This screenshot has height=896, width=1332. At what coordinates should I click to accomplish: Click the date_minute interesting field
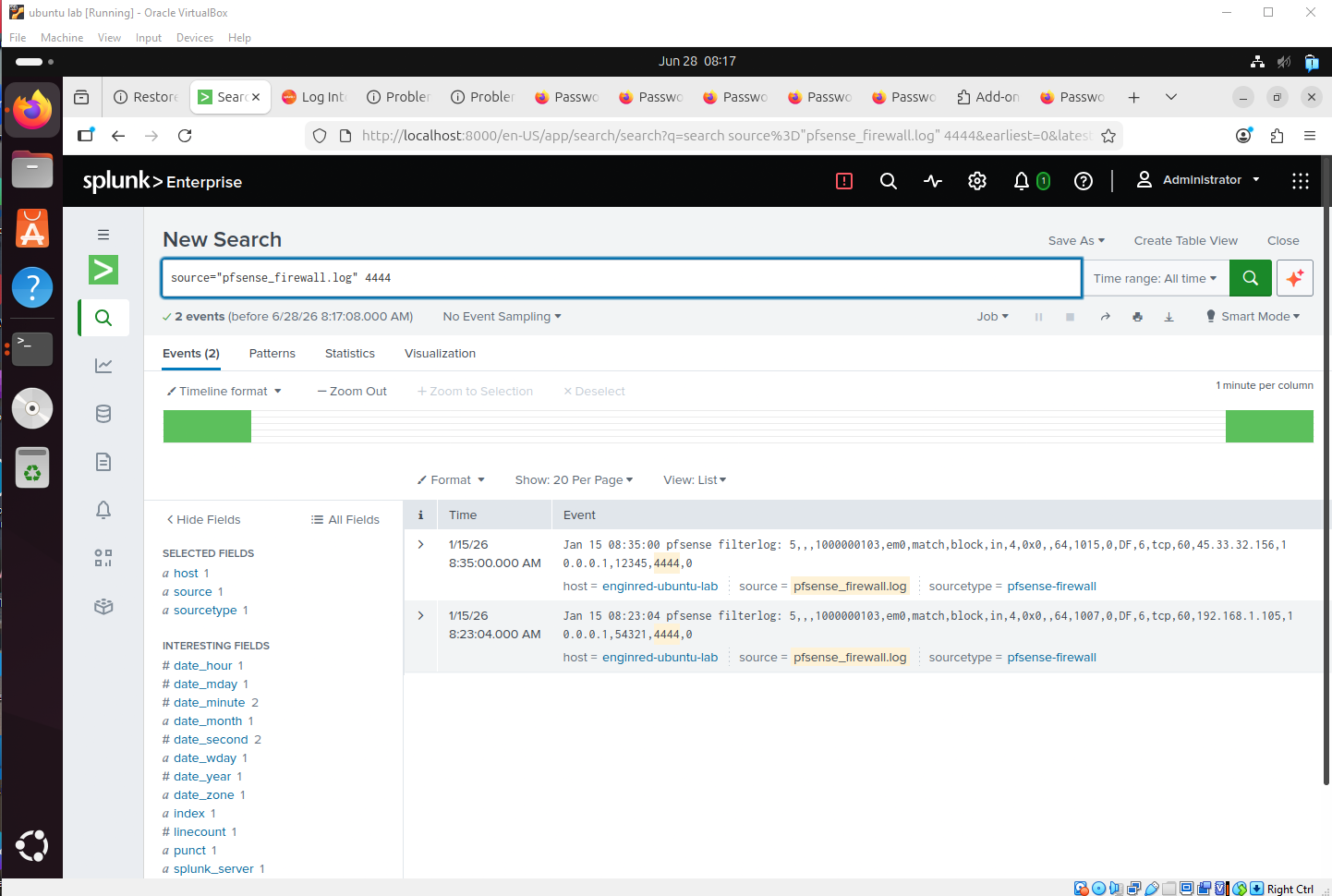click(x=210, y=702)
